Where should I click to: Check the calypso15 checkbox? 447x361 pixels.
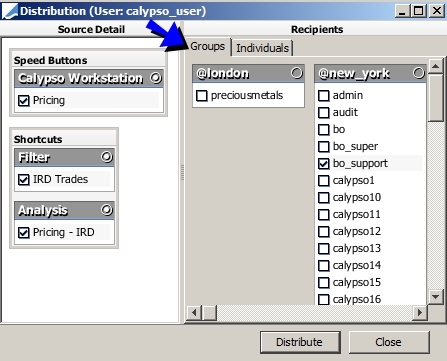tap(324, 283)
